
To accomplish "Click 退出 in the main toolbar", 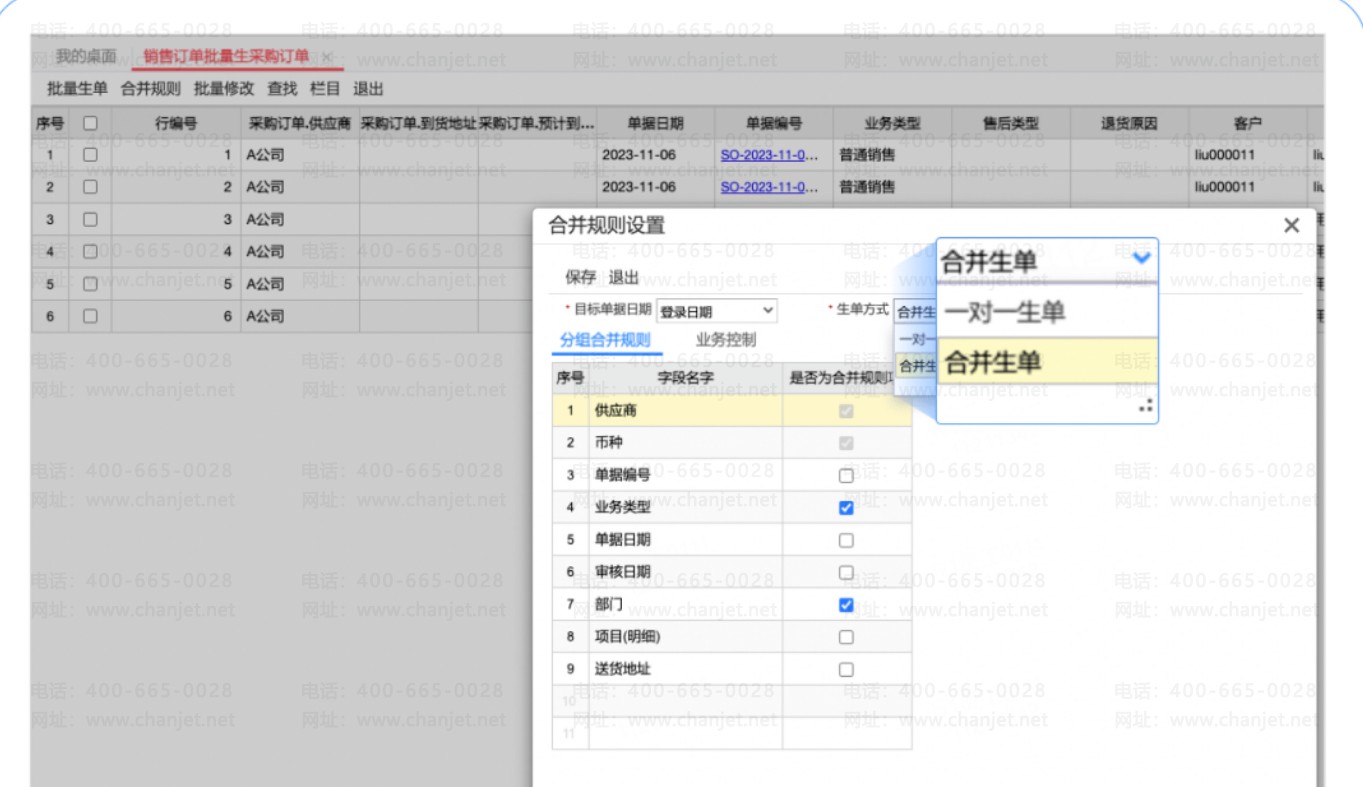I will (x=369, y=89).
